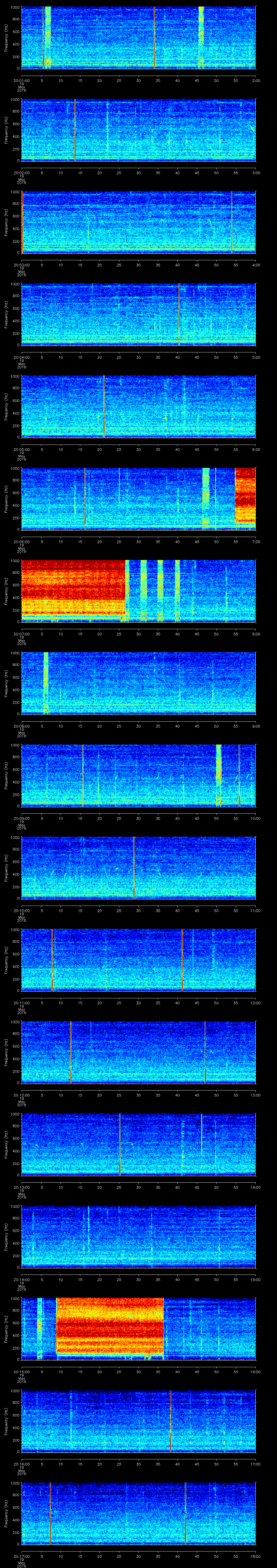
Task: Click the broadband burst in the 20:08:00 spectrogram
Action: (46, 682)
